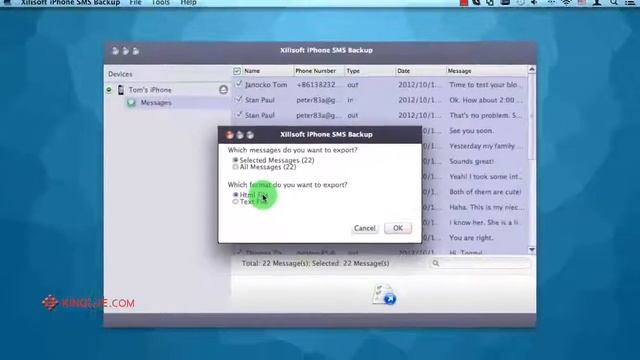
Task: Uncheck the Janocko Tom message row
Action: (239, 84)
